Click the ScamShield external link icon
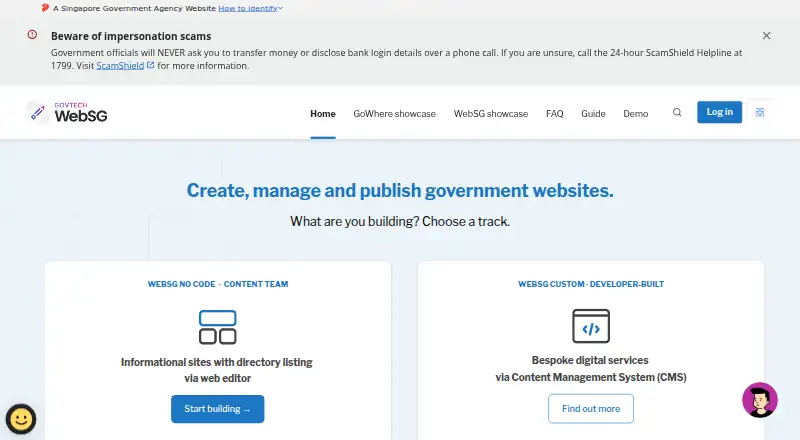The width and height of the screenshot is (800, 440). click(x=151, y=65)
